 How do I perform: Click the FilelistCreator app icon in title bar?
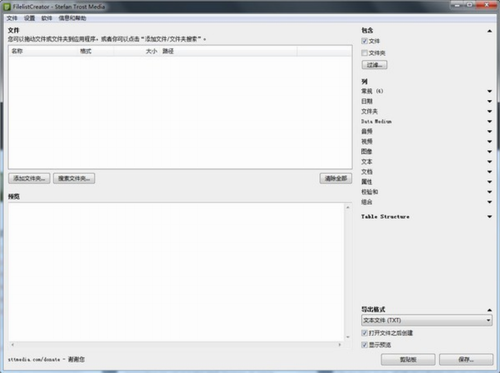tap(7, 7)
